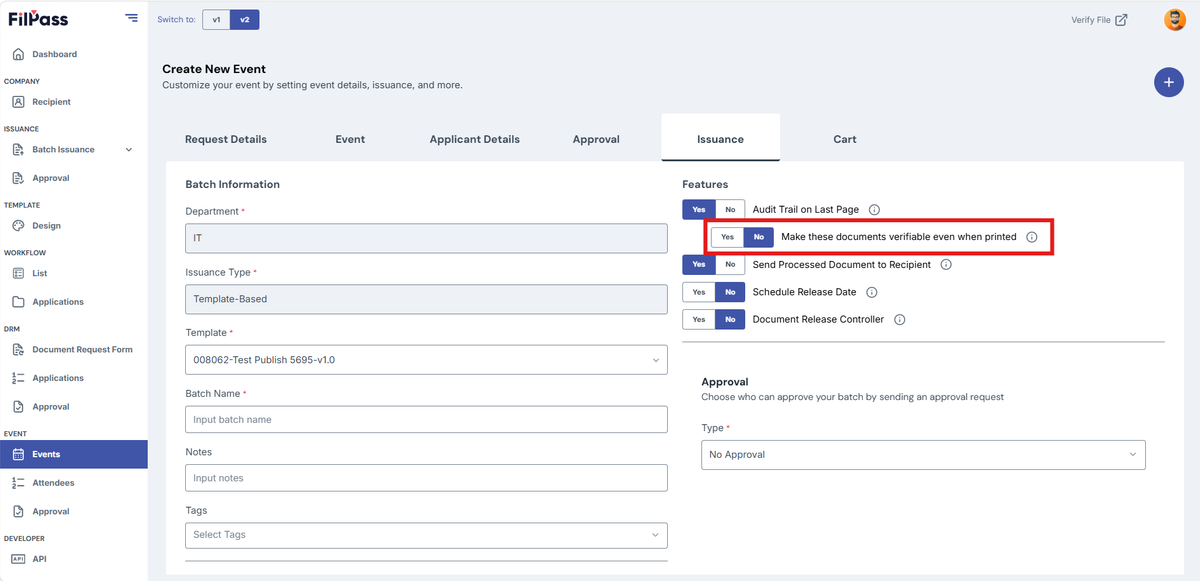This screenshot has height=581, width=1200.
Task: Click Approval icon under Issuance
Action: pyautogui.click(x=18, y=178)
